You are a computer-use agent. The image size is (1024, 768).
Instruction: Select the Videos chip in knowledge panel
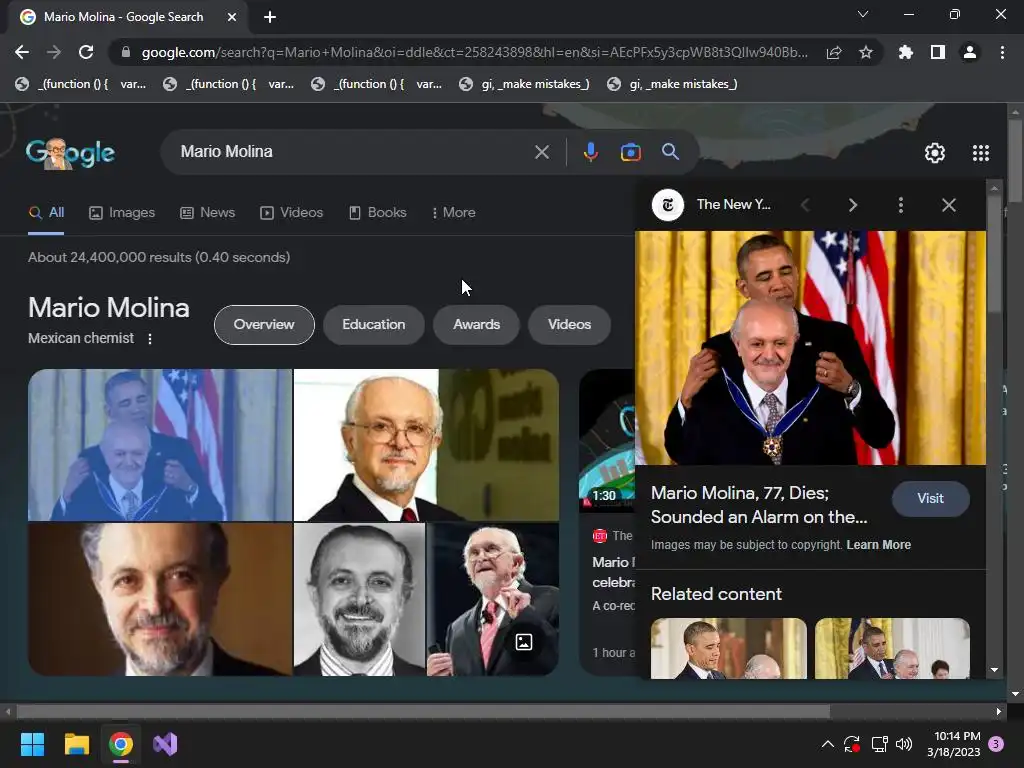tap(569, 325)
